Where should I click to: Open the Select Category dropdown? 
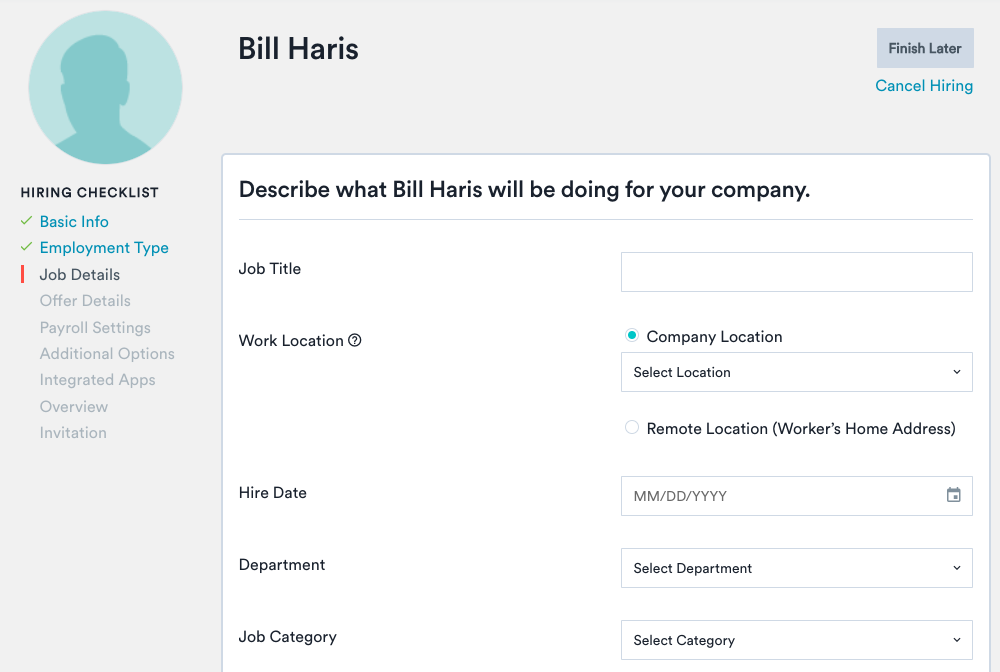click(796, 639)
